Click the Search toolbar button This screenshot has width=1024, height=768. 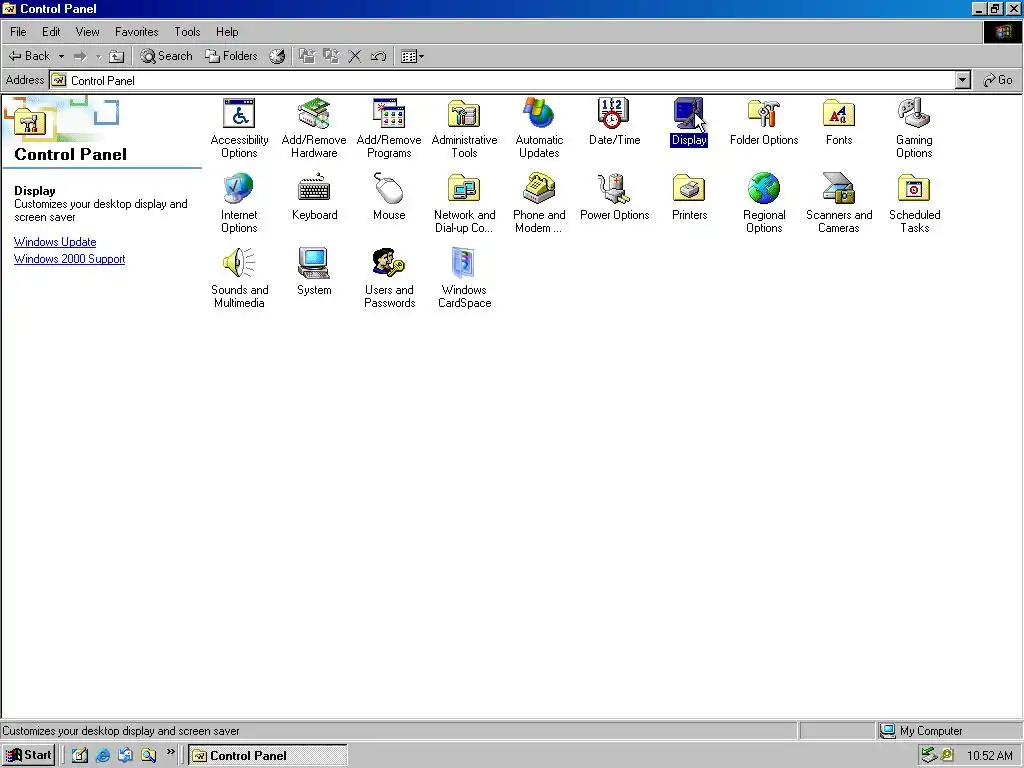167,56
